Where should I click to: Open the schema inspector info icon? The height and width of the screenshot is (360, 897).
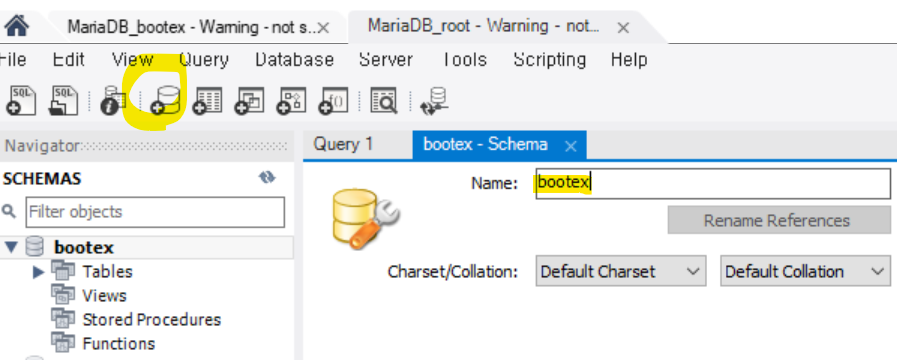113,101
